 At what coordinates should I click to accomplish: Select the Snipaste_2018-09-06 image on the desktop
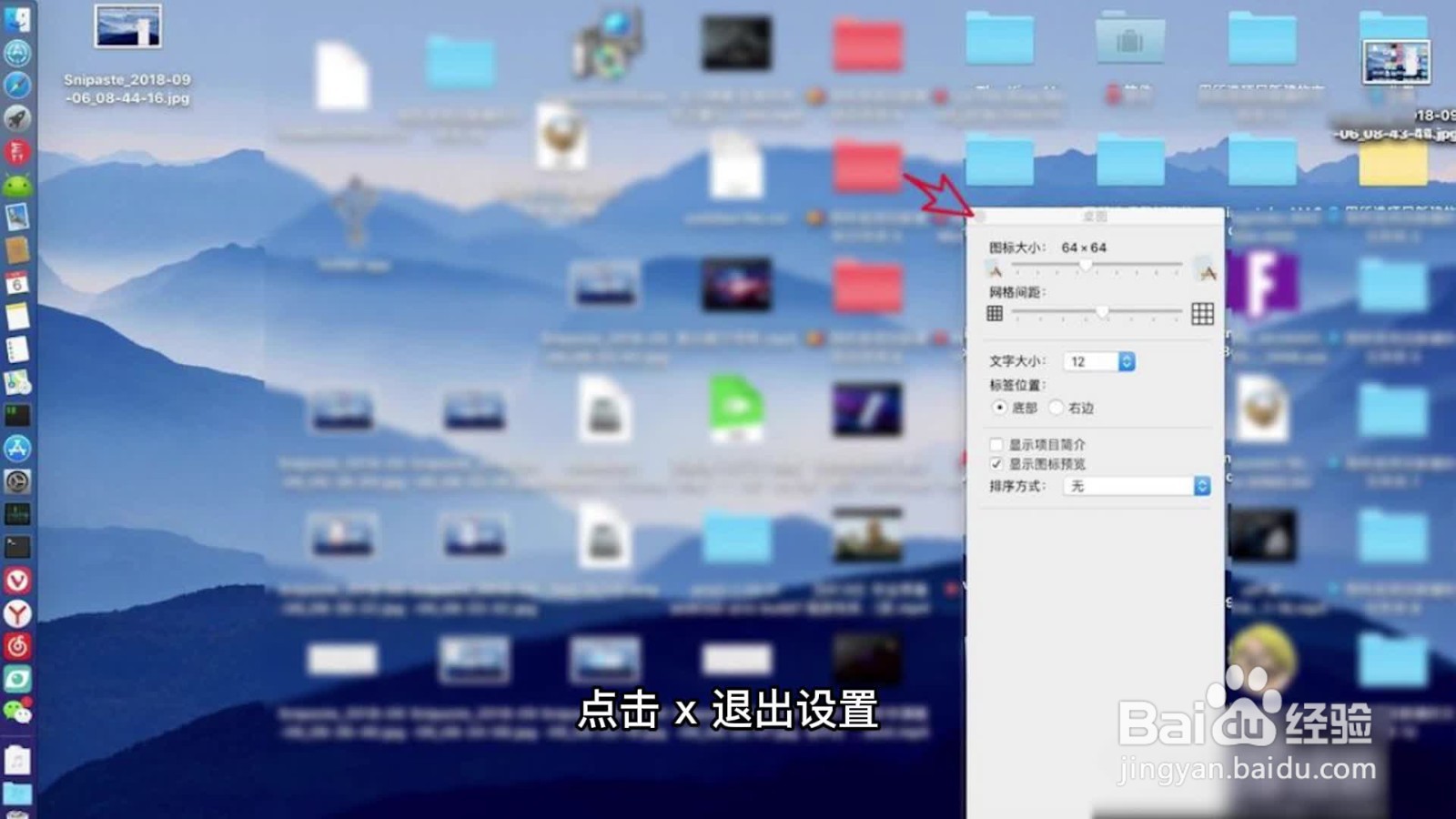click(x=127, y=27)
